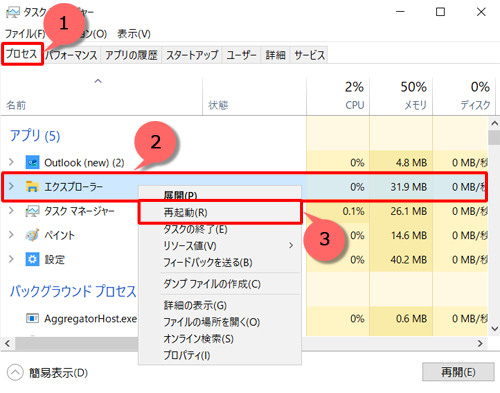Image resolution: width=500 pixels, height=393 pixels.
Task: Click the 40.2 MB memory value
Action: click(x=409, y=259)
